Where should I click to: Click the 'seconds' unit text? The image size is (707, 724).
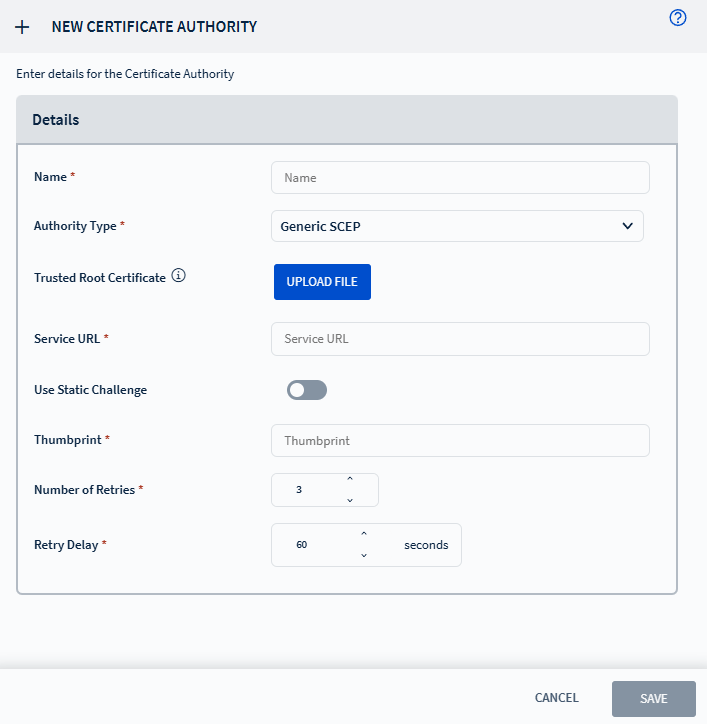426,545
